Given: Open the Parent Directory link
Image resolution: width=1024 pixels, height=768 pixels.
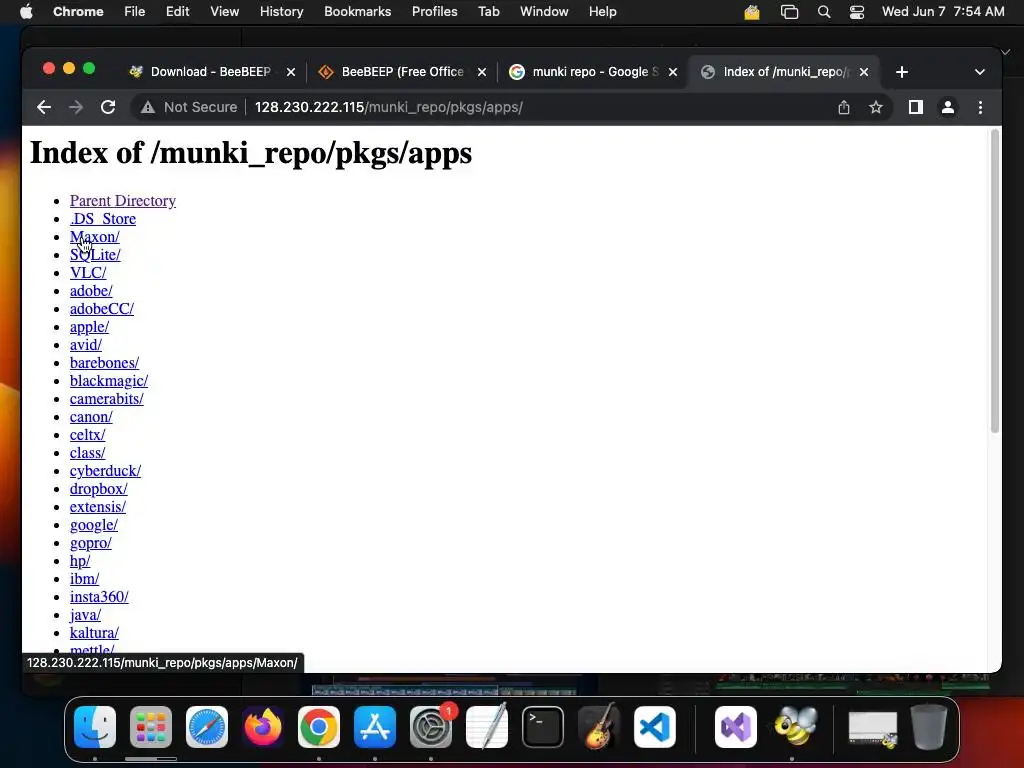Looking at the screenshot, I should (123, 200).
